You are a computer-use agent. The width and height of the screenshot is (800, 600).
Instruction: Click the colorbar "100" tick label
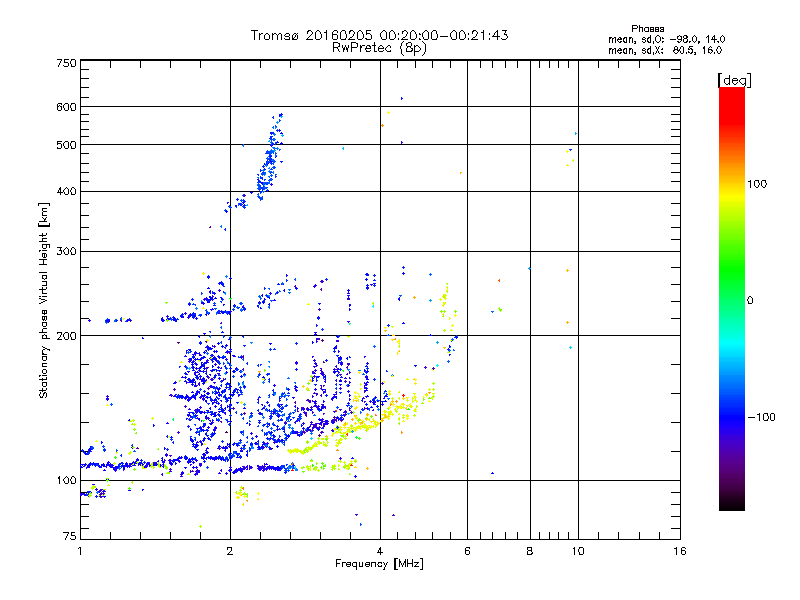point(757,184)
